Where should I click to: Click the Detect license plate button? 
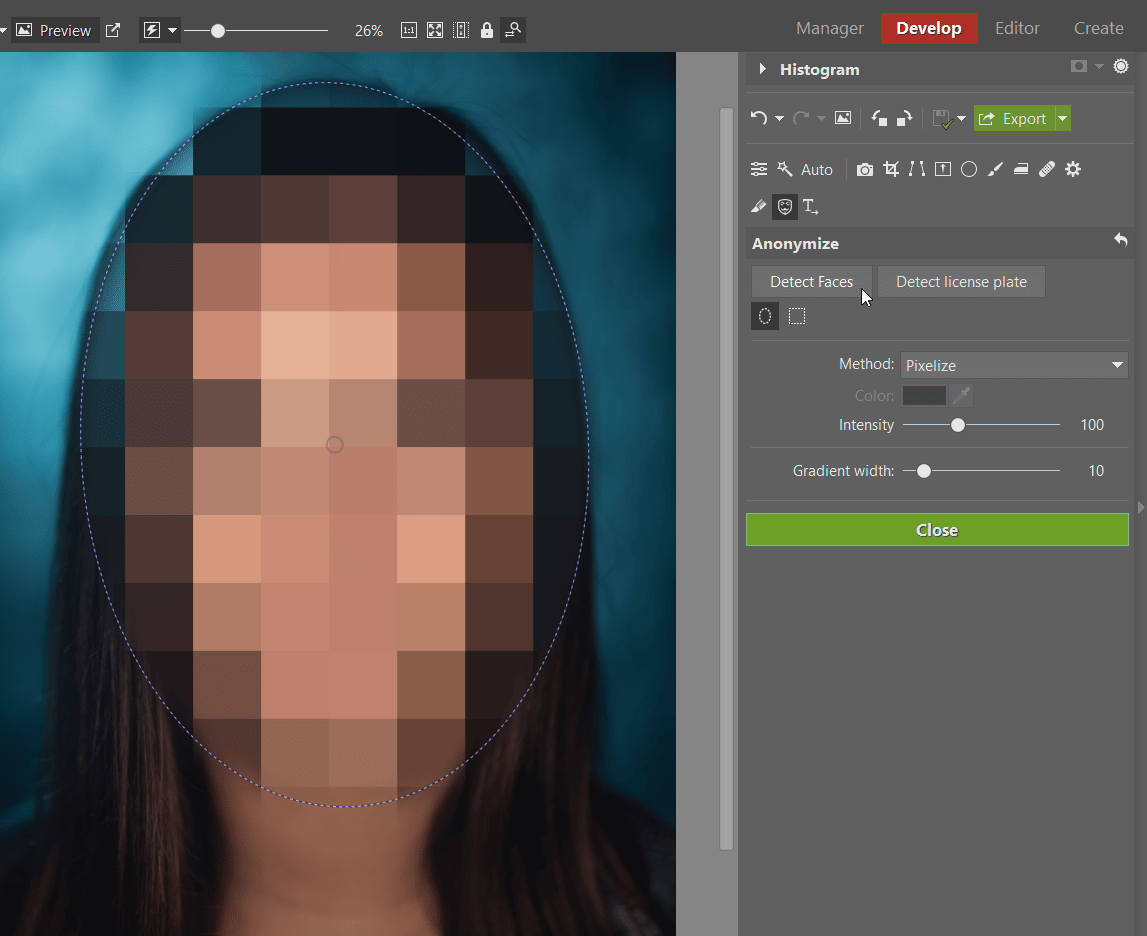tap(961, 282)
